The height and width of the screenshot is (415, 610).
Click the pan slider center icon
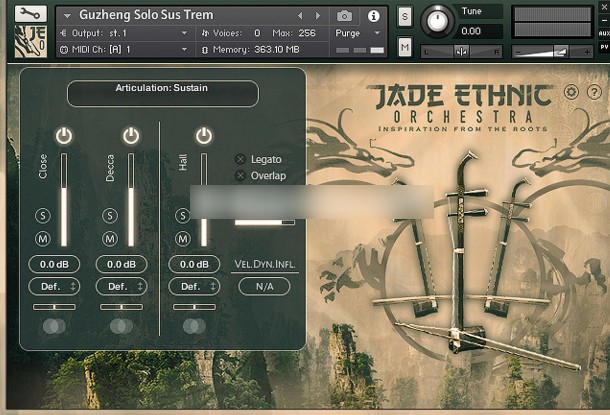pos(461,52)
